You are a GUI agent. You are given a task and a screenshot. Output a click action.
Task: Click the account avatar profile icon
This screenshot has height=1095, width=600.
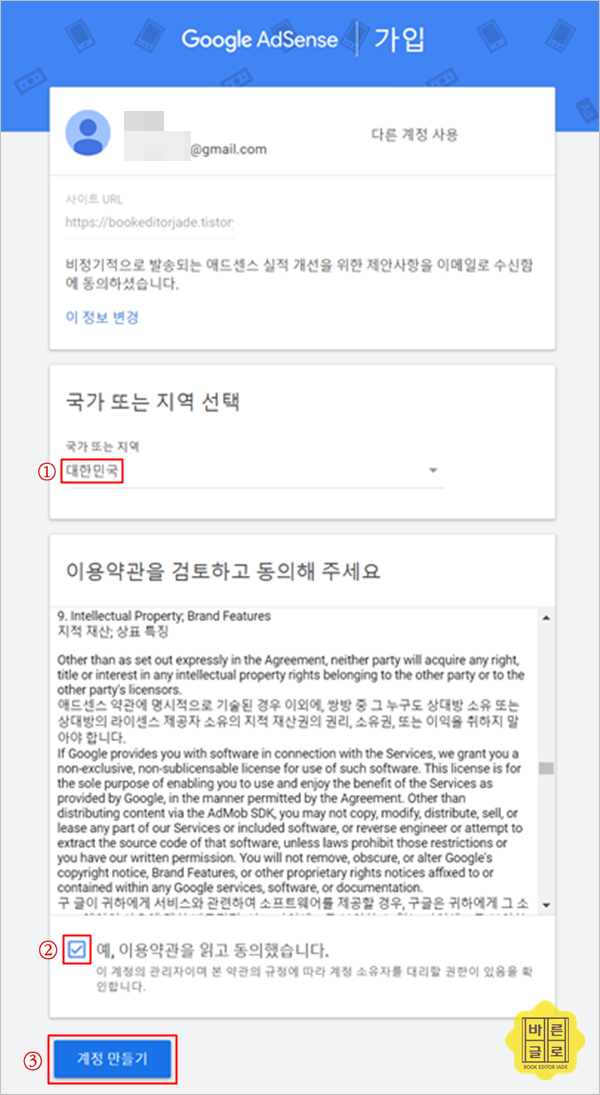tap(88, 133)
